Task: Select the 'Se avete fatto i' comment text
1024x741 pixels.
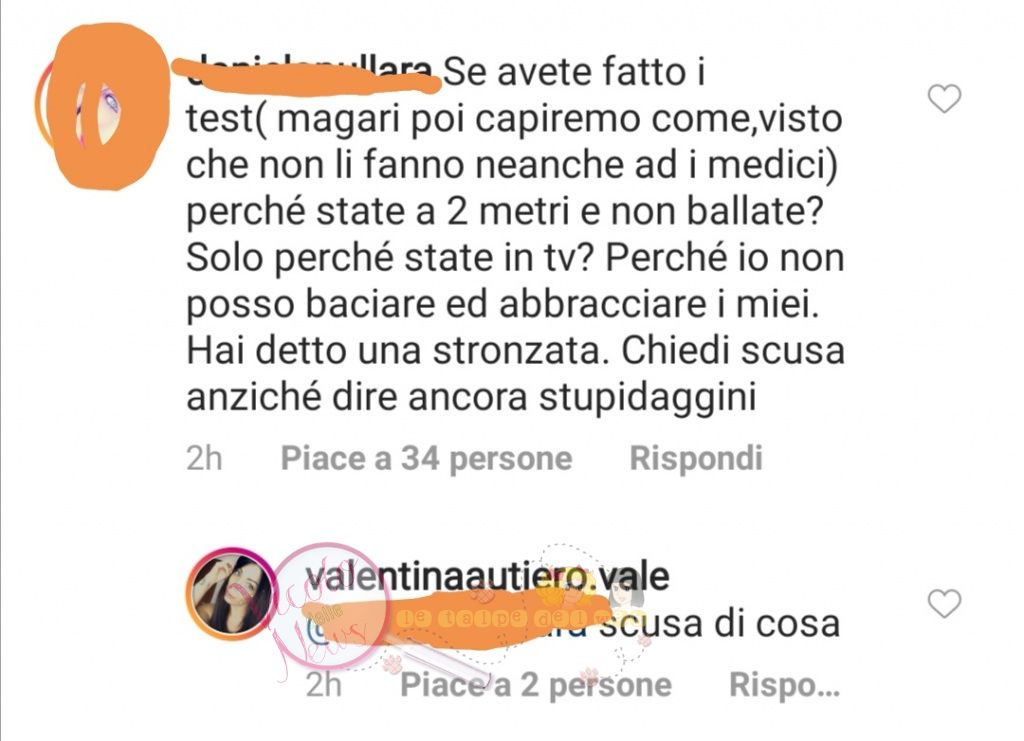Action: click(x=575, y=72)
